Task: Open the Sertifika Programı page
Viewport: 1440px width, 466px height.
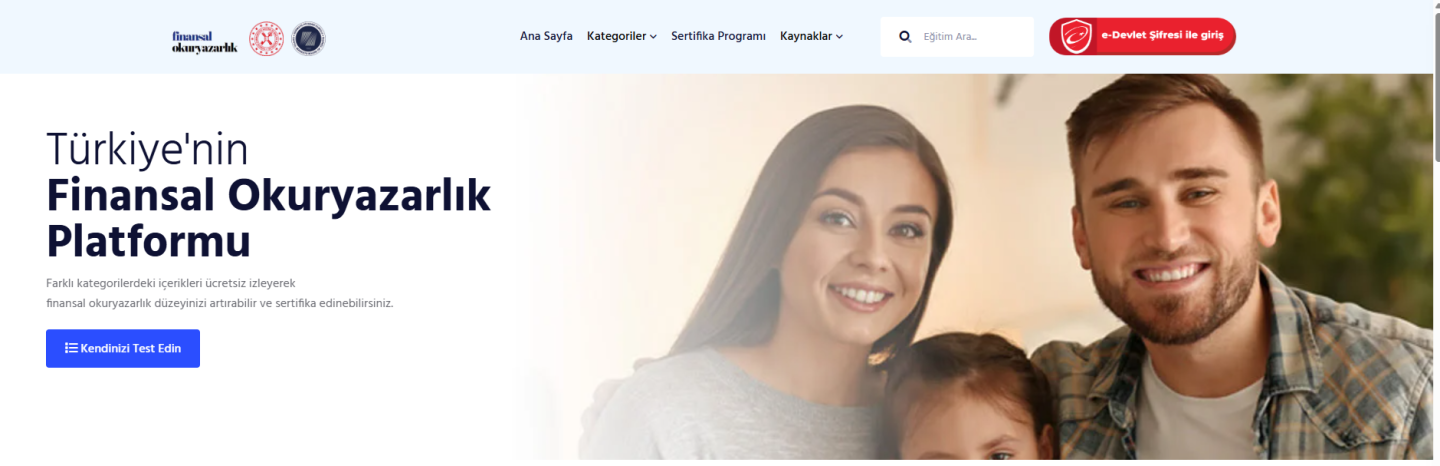Action: 718,36
